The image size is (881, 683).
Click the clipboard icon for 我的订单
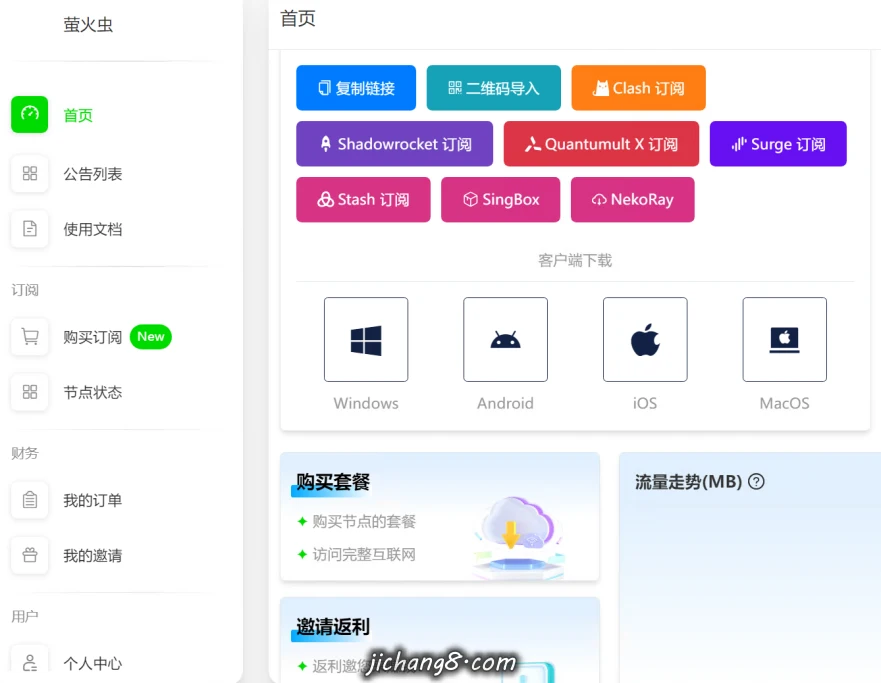click(29, 499)
